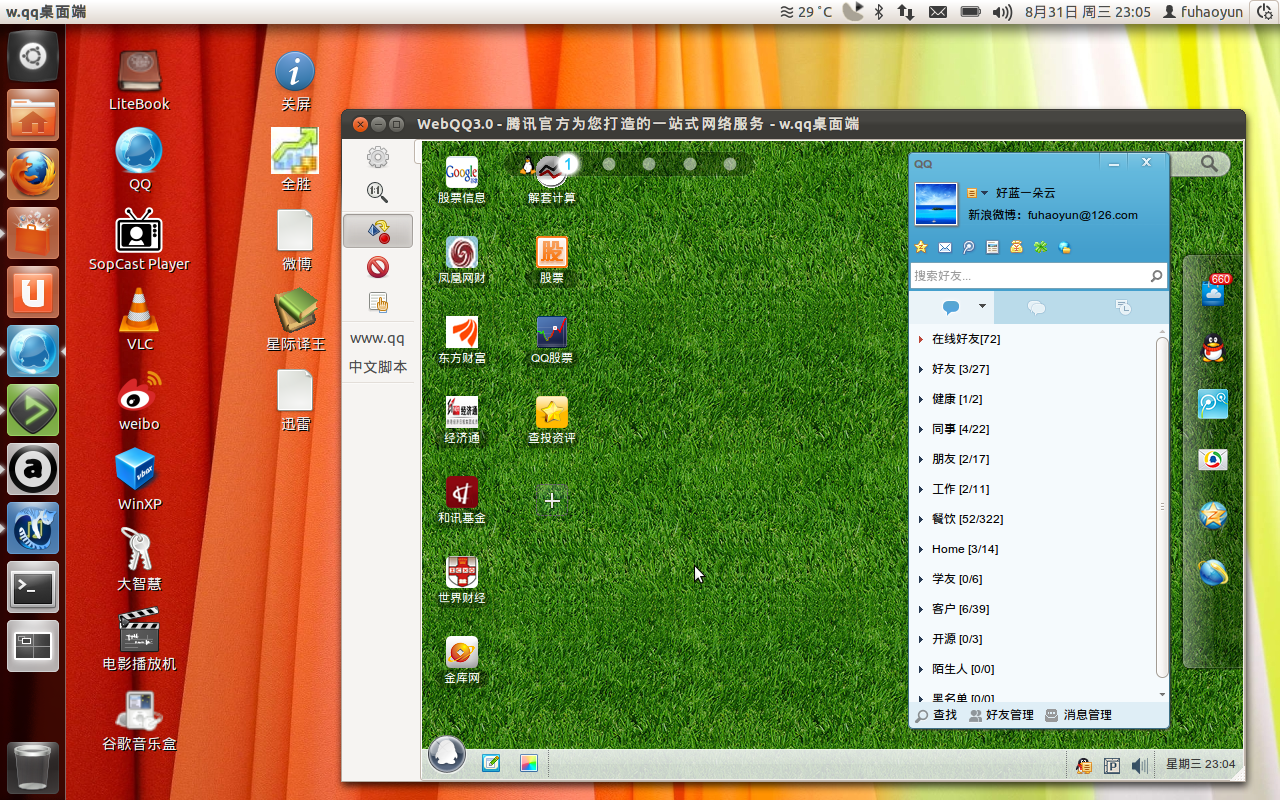
Task: Click the red stop icon in toolbar
Action: coord(378,267)
